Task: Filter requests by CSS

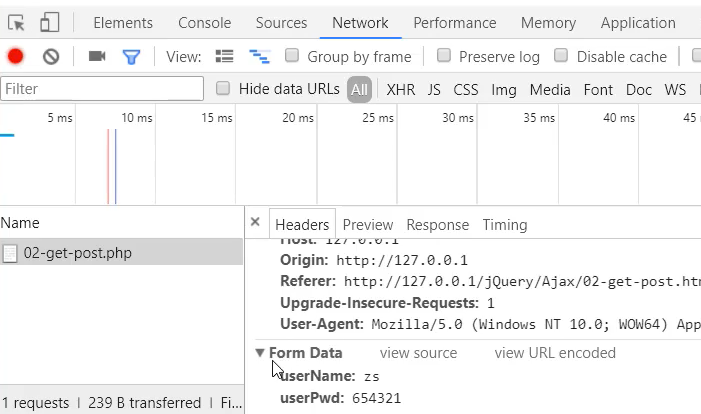Action: pyautogui.click(x=466, y=89)
